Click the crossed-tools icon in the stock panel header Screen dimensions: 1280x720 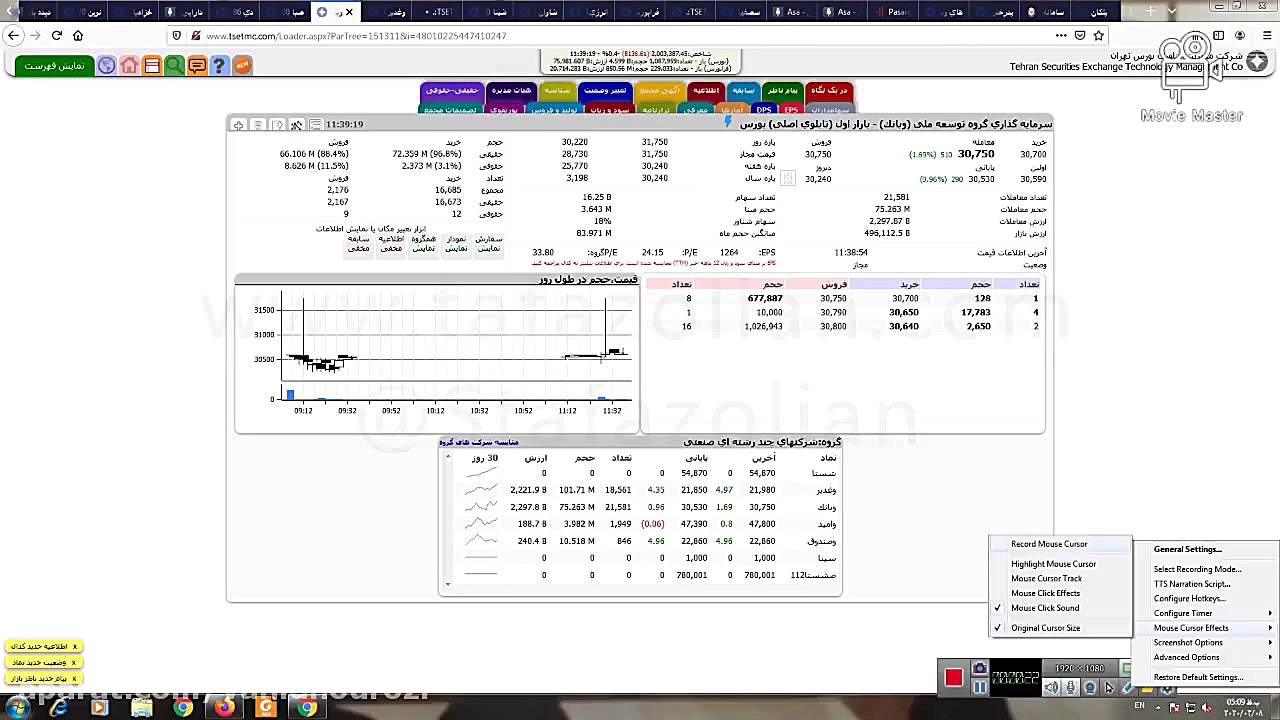[x=296, y=125]
